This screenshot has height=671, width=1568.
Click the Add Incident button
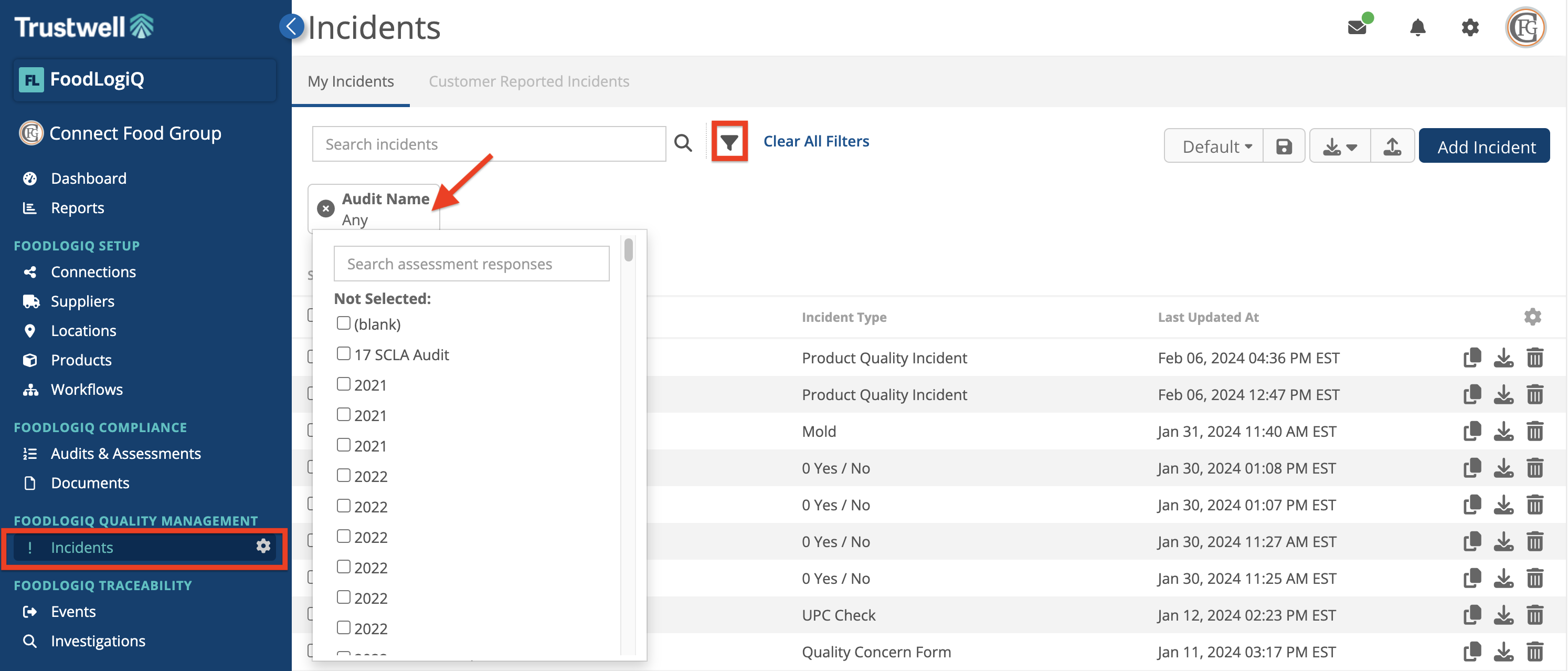click(x=1484, y=146)
